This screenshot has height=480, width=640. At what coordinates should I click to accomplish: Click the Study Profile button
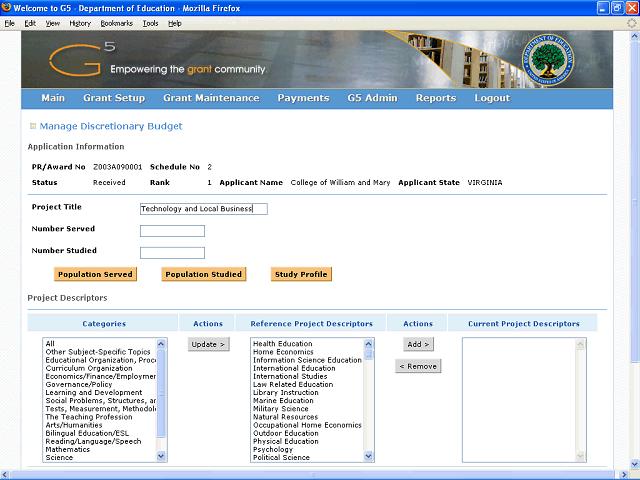[x=301, y=274]
